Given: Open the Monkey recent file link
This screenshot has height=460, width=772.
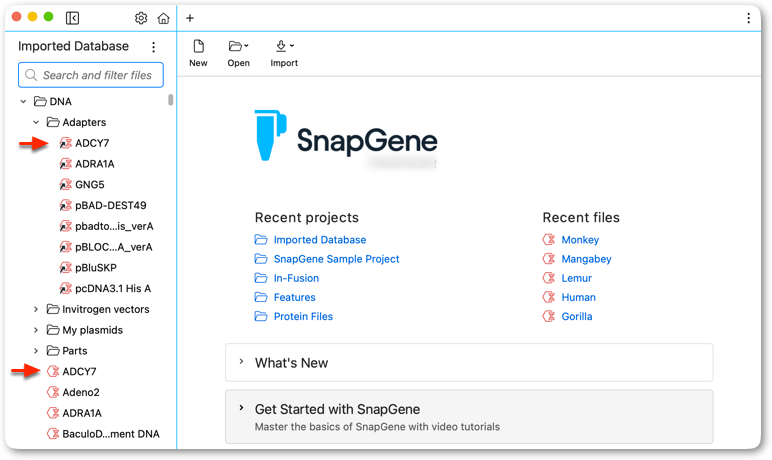Looking at the screenshot, I should pos(580,240).
